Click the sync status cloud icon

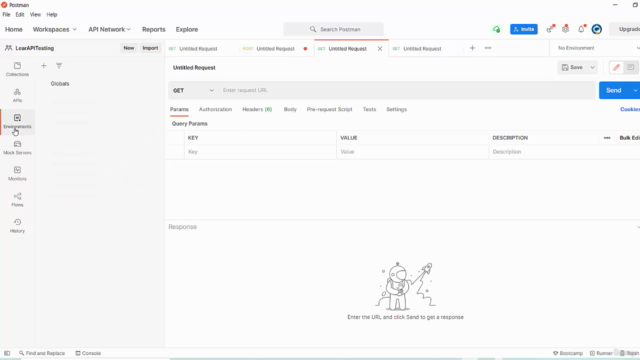click(496, 29)
